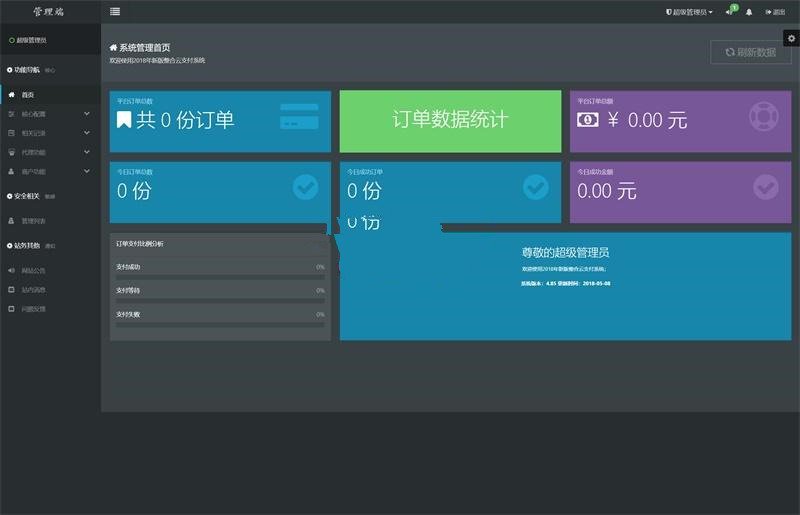Click the icon beside 站内消息
Viewport: 800px width, 515px height.
11,289
